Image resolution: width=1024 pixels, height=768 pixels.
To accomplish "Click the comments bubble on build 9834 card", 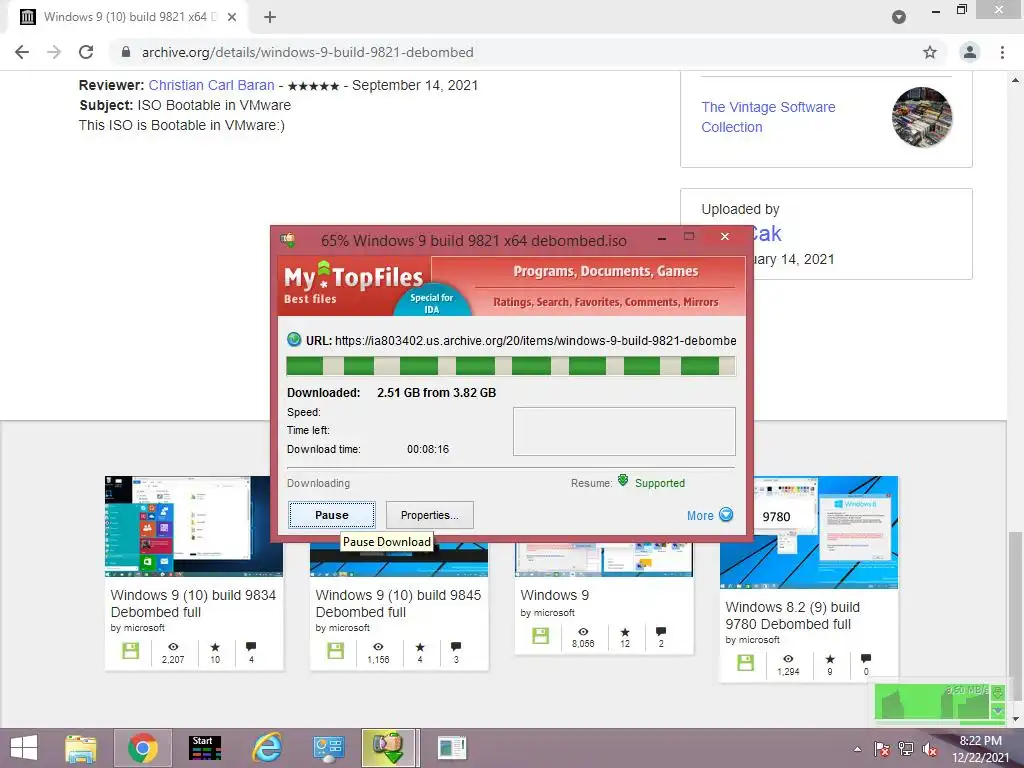I will (x=251, y=647).
